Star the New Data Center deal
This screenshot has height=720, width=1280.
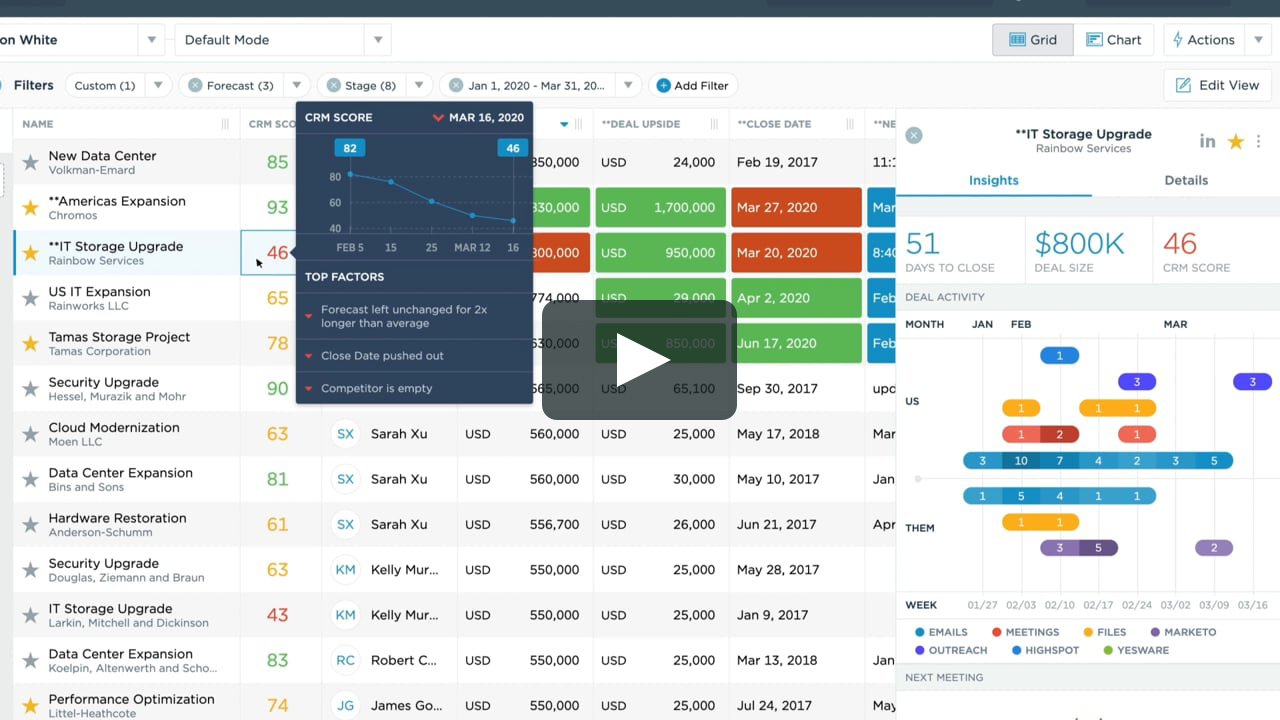pos(31,162)
